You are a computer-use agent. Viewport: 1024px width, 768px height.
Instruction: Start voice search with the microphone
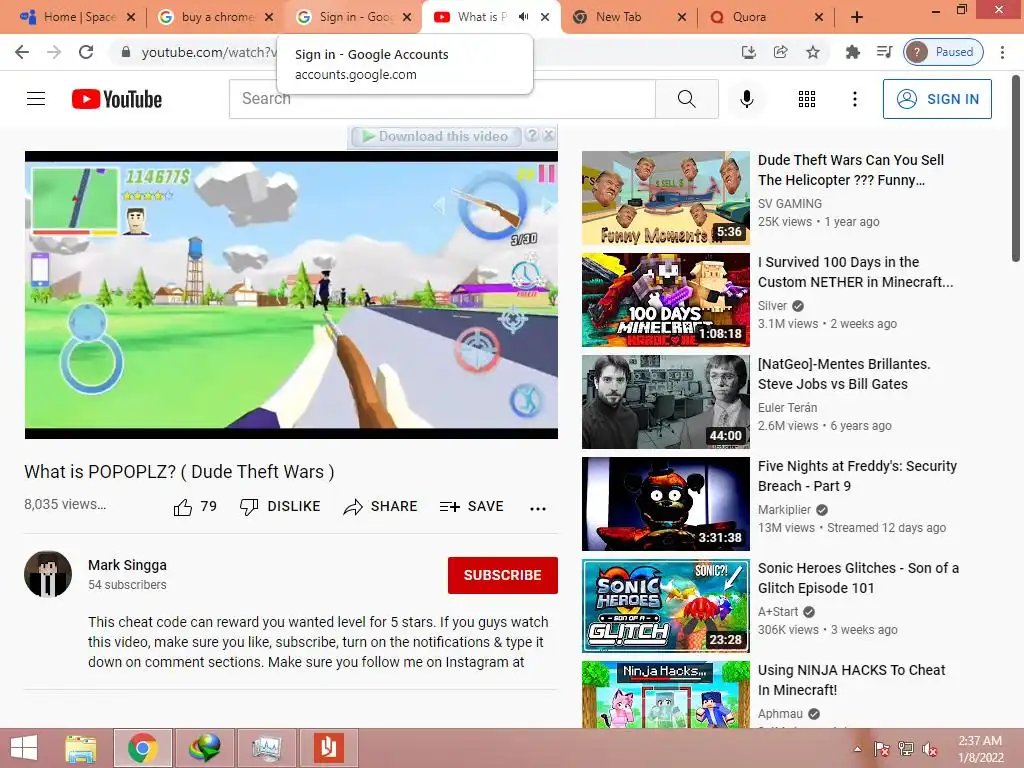(x=746, y=99)
